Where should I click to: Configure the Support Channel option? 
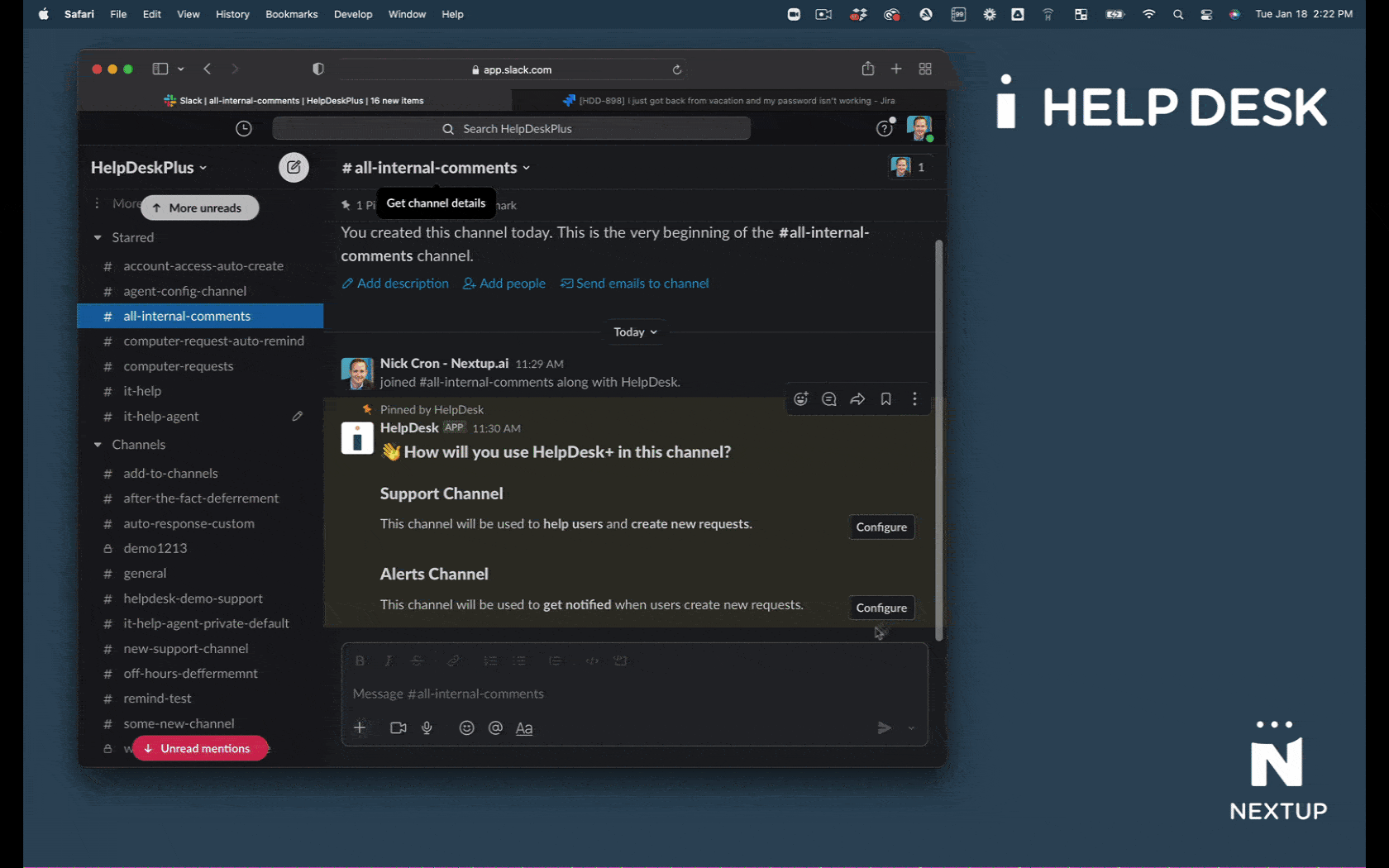coord(881,527)
